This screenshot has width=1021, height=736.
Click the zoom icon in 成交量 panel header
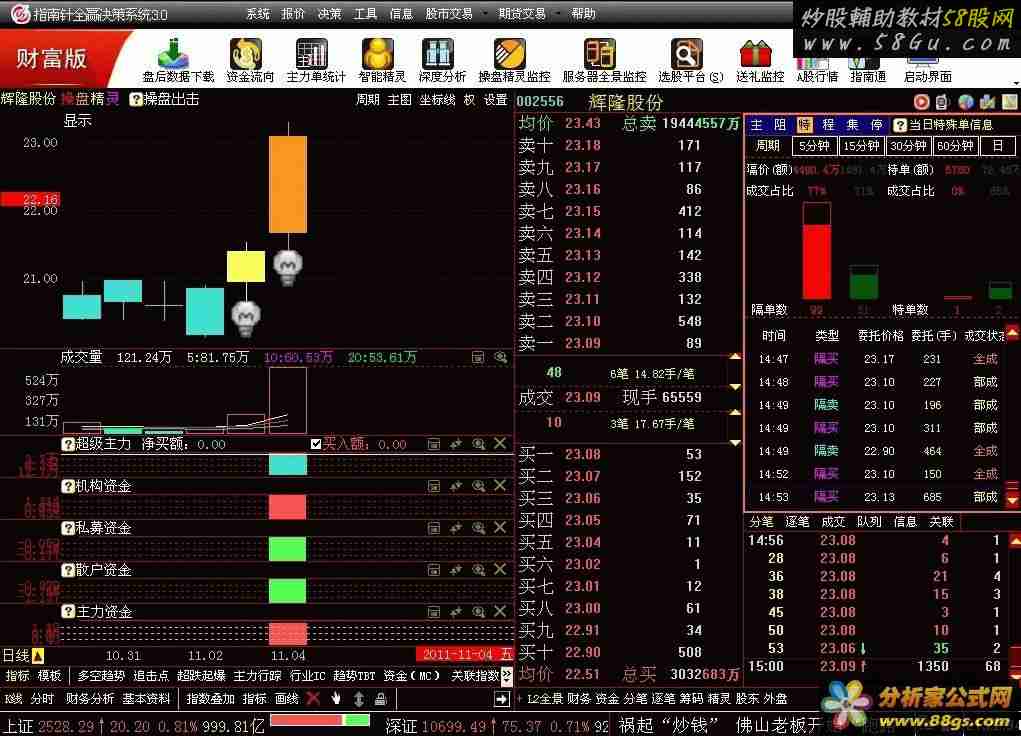tap(500, 357)
